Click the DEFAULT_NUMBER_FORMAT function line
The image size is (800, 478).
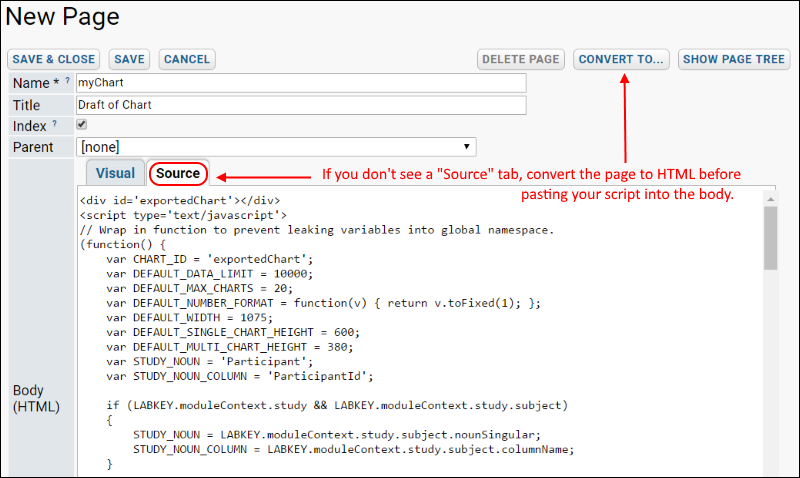click(x=323, y=304)
